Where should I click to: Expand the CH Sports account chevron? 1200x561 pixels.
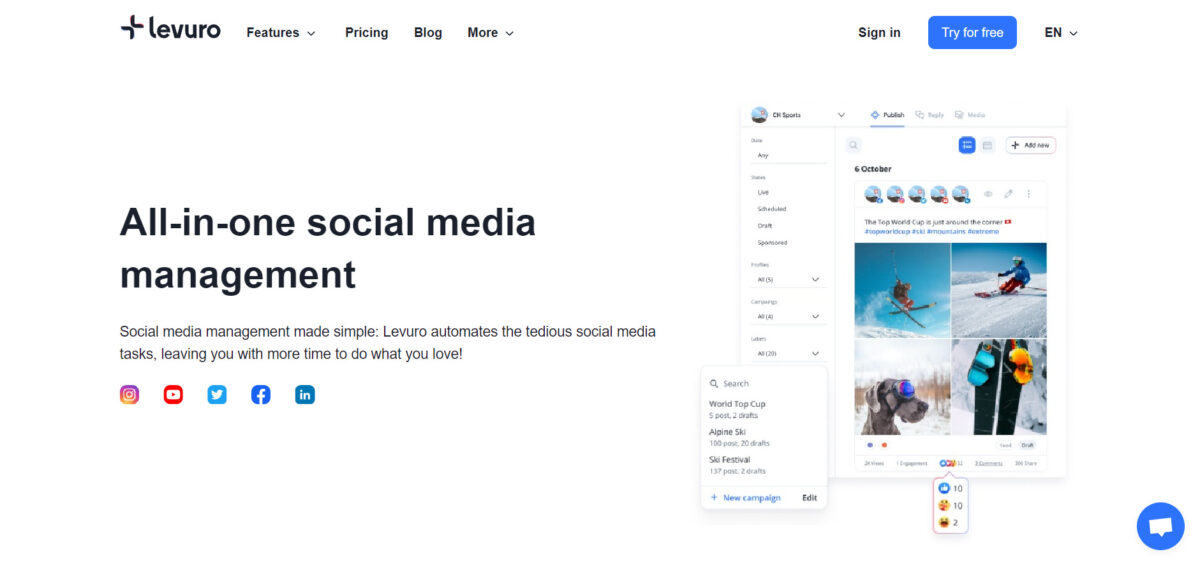(841, 115)
